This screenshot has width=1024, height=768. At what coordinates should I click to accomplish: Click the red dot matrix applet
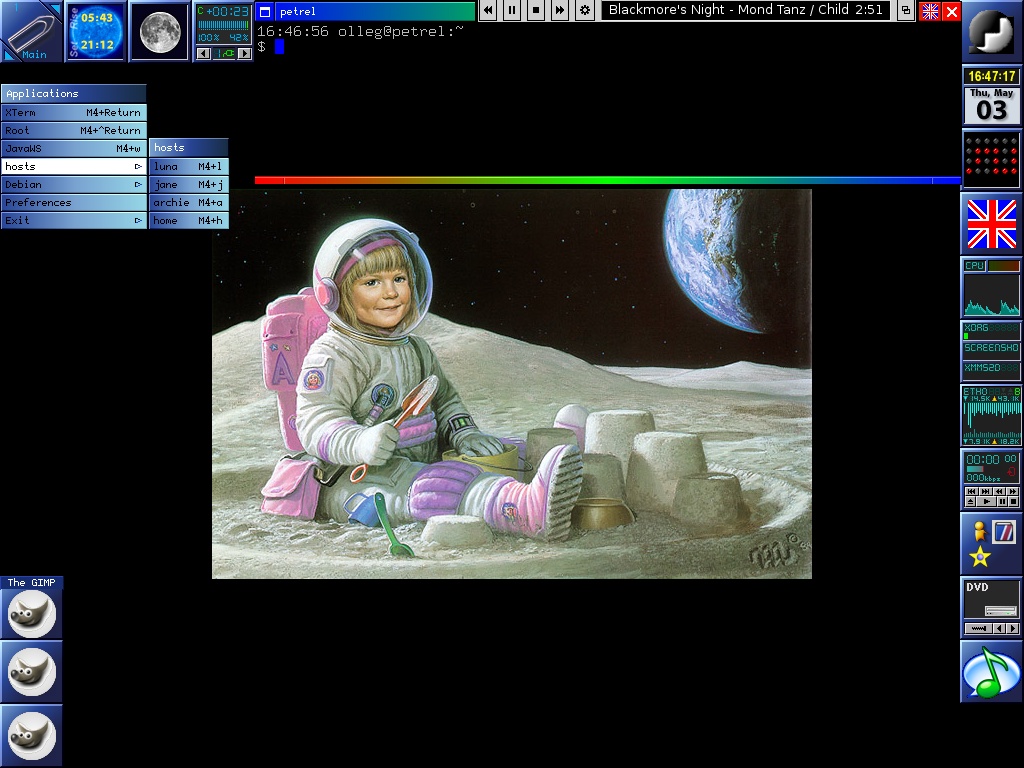(991, 159)
